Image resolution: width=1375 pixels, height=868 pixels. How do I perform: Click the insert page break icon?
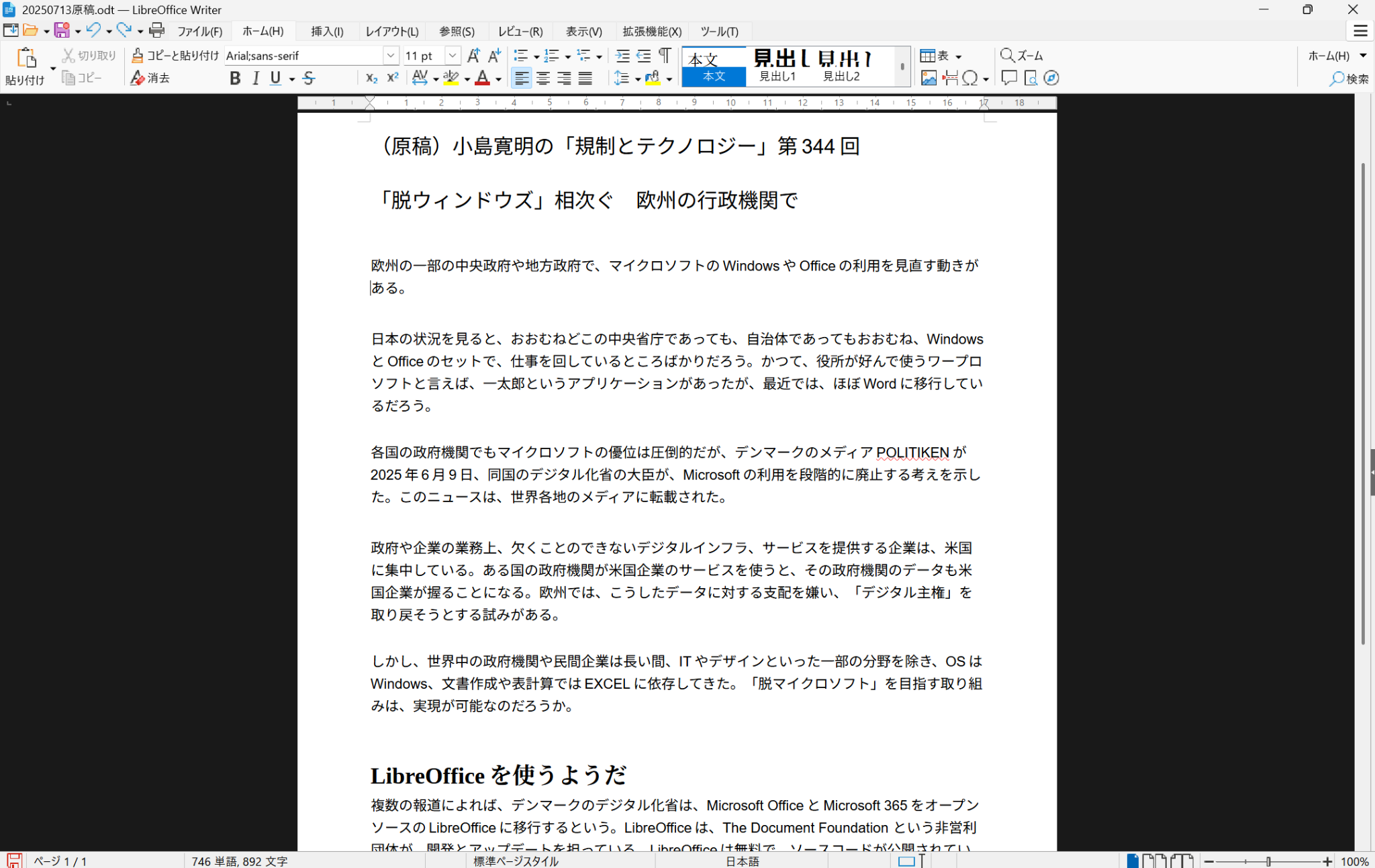pyautogui.click(x=949, y=79)
